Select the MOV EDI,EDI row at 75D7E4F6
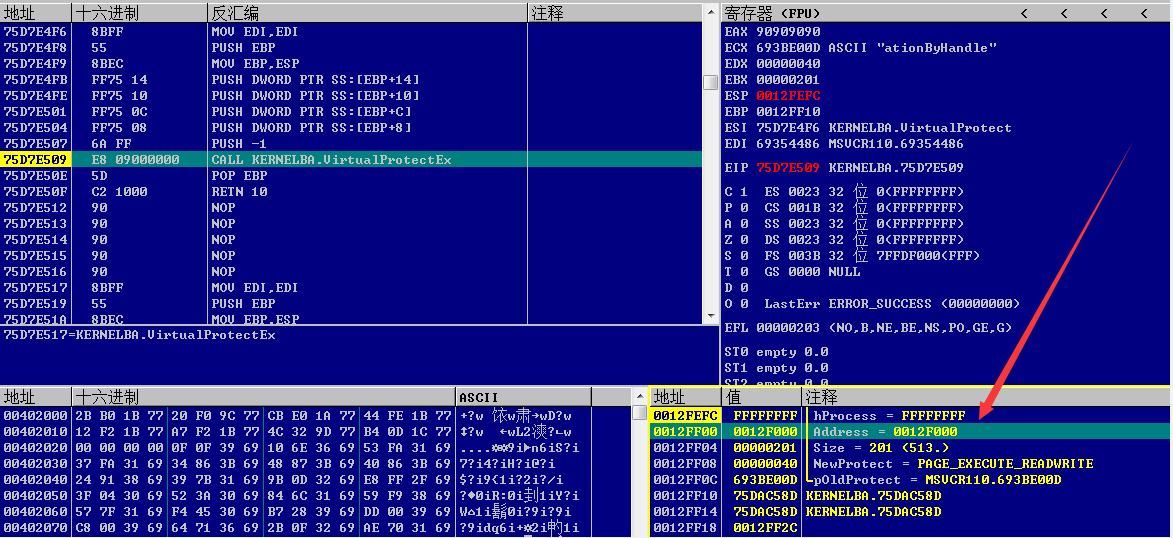This screenshot has height=538, width=1173. point(352,31)
